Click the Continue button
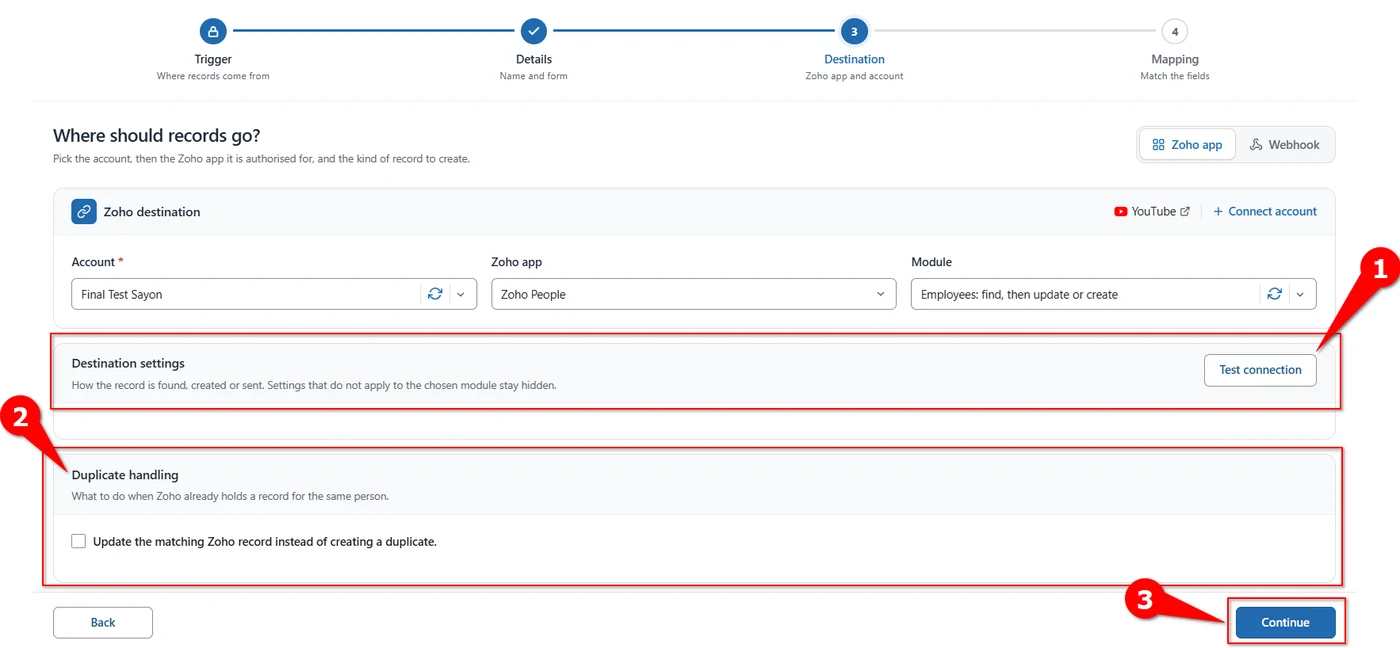This screenshot has height=648, width=1400. [x=1286, y=622]
